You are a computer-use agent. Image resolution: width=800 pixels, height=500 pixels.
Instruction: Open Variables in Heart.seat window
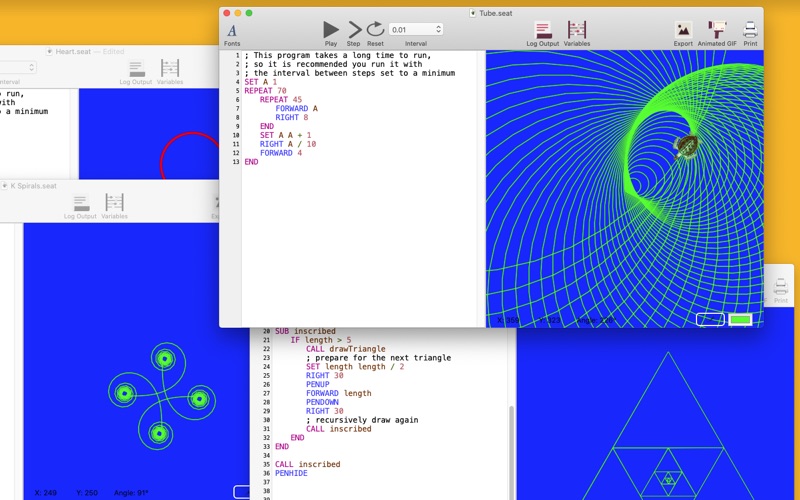[x=170, y=72]
